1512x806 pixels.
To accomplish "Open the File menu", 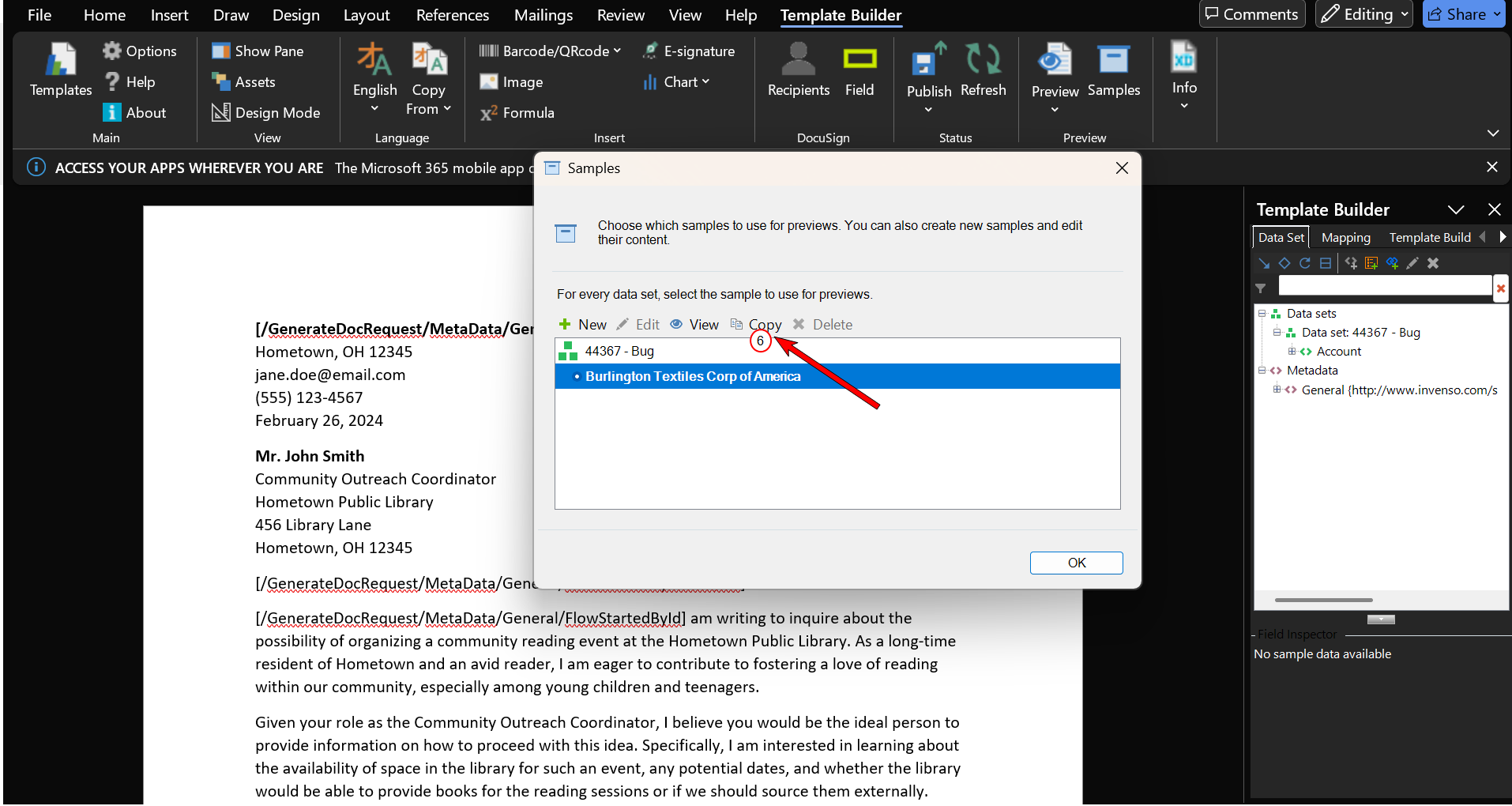I will point(39,15).
